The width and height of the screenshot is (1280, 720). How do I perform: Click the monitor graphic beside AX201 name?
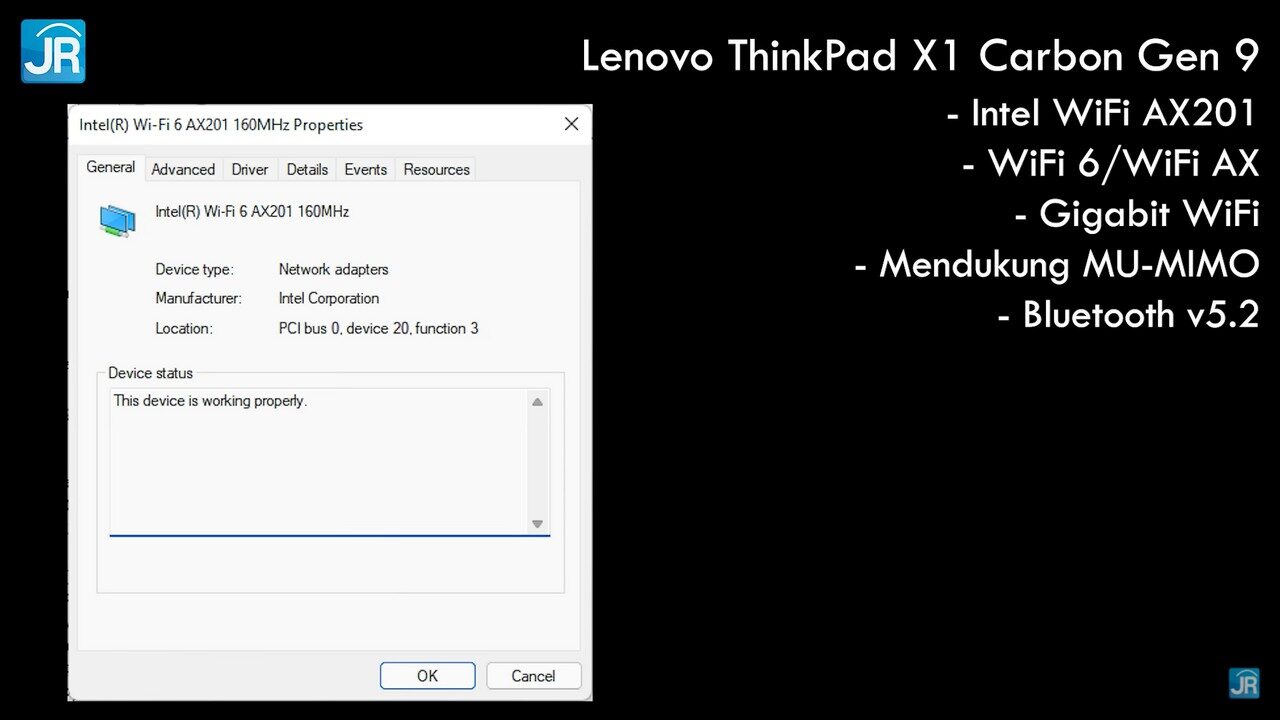[116, 220]
